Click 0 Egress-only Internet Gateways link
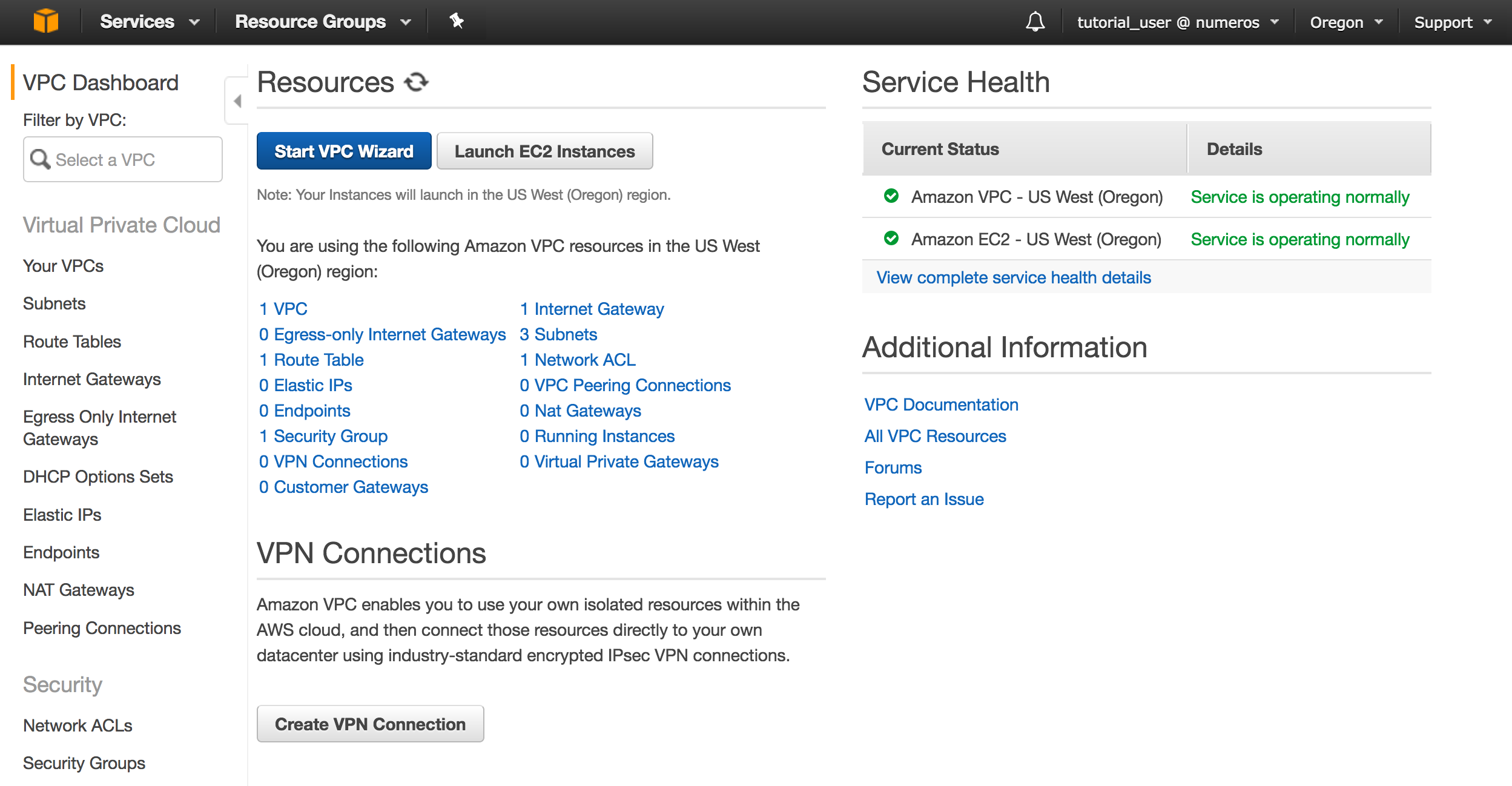Viewport: 1512px width, 786px height. tap(383, 334)
